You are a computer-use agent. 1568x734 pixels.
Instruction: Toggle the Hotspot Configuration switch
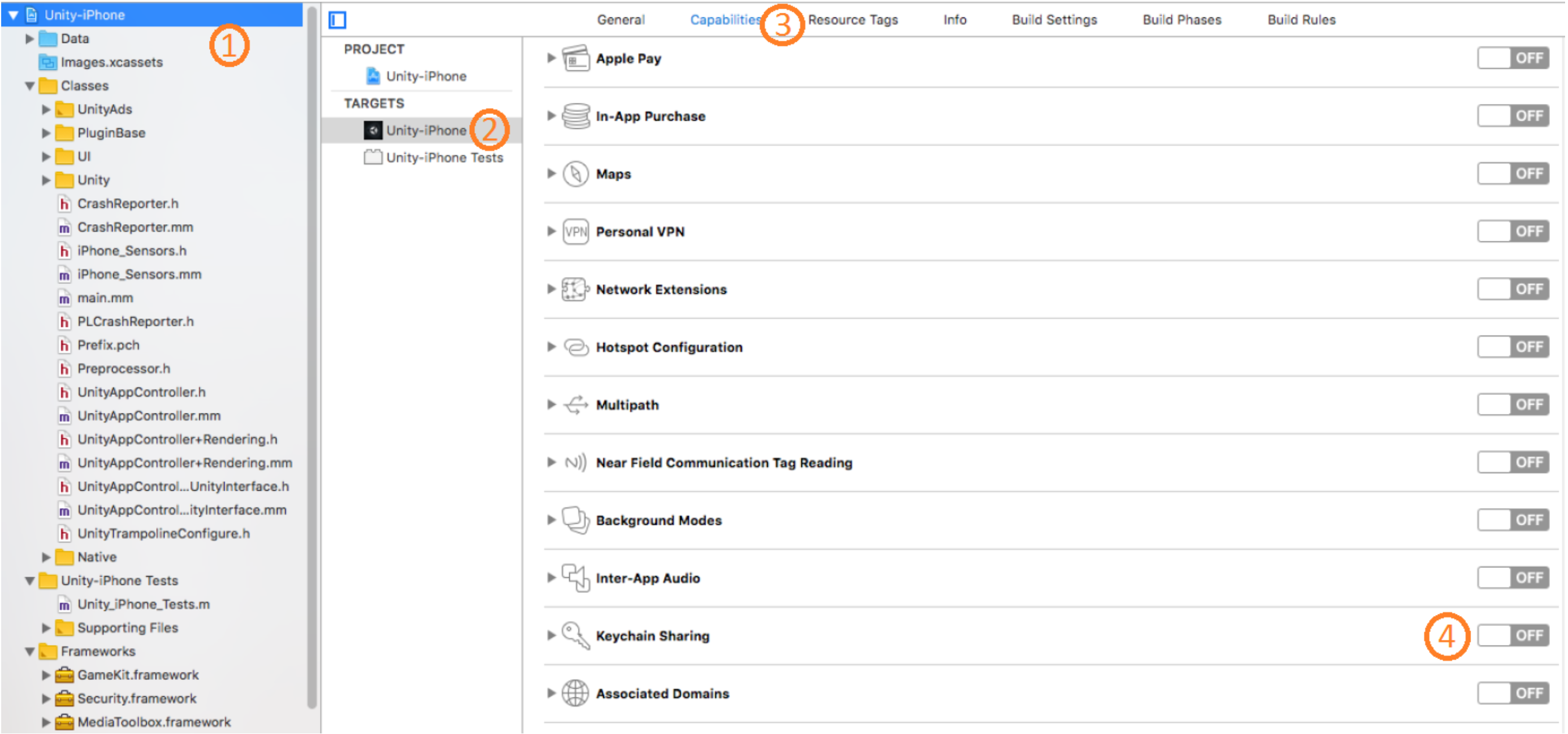(1513, 347)
